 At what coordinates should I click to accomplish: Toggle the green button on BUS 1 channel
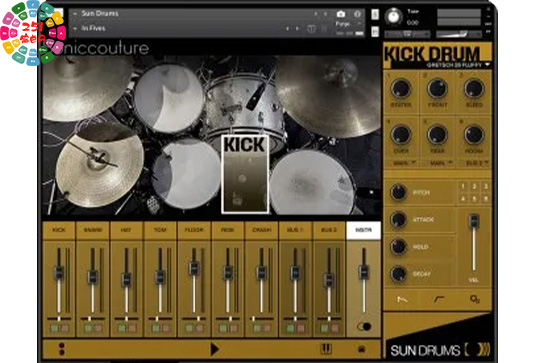coord(291,328)
